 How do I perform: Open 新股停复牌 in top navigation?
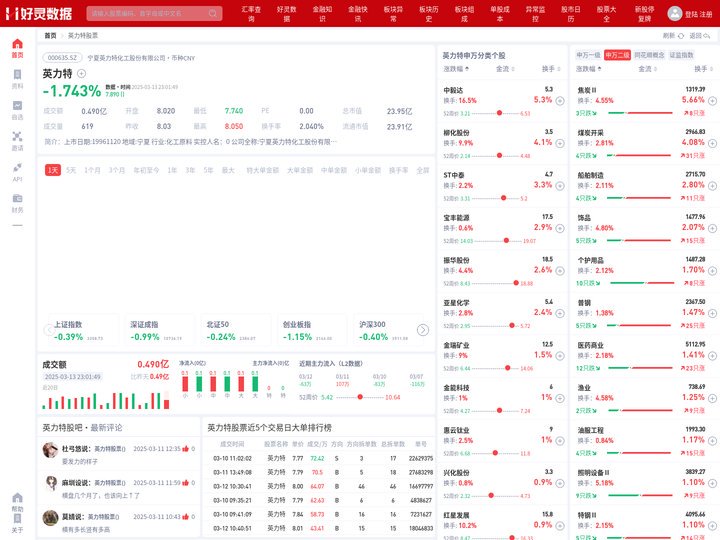pyautogui.click(x=644, y=14)
